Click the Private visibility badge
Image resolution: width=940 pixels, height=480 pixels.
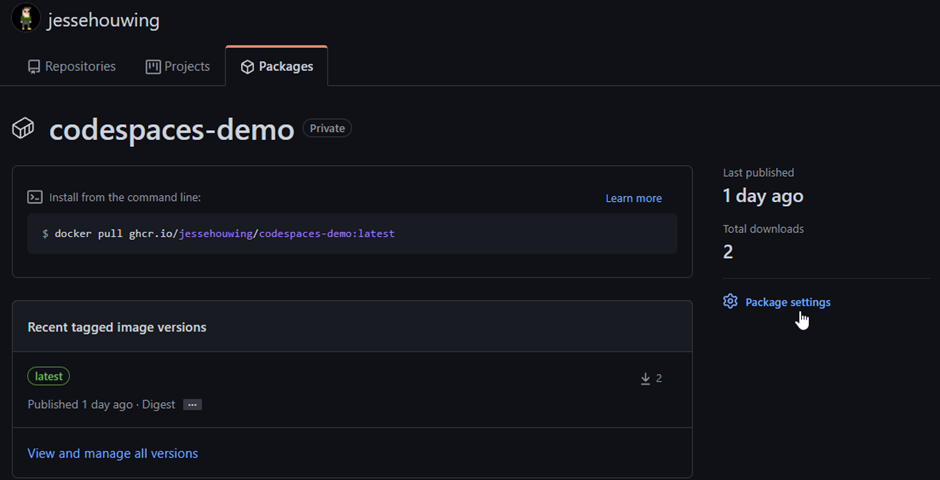click(x=327, y=128)
